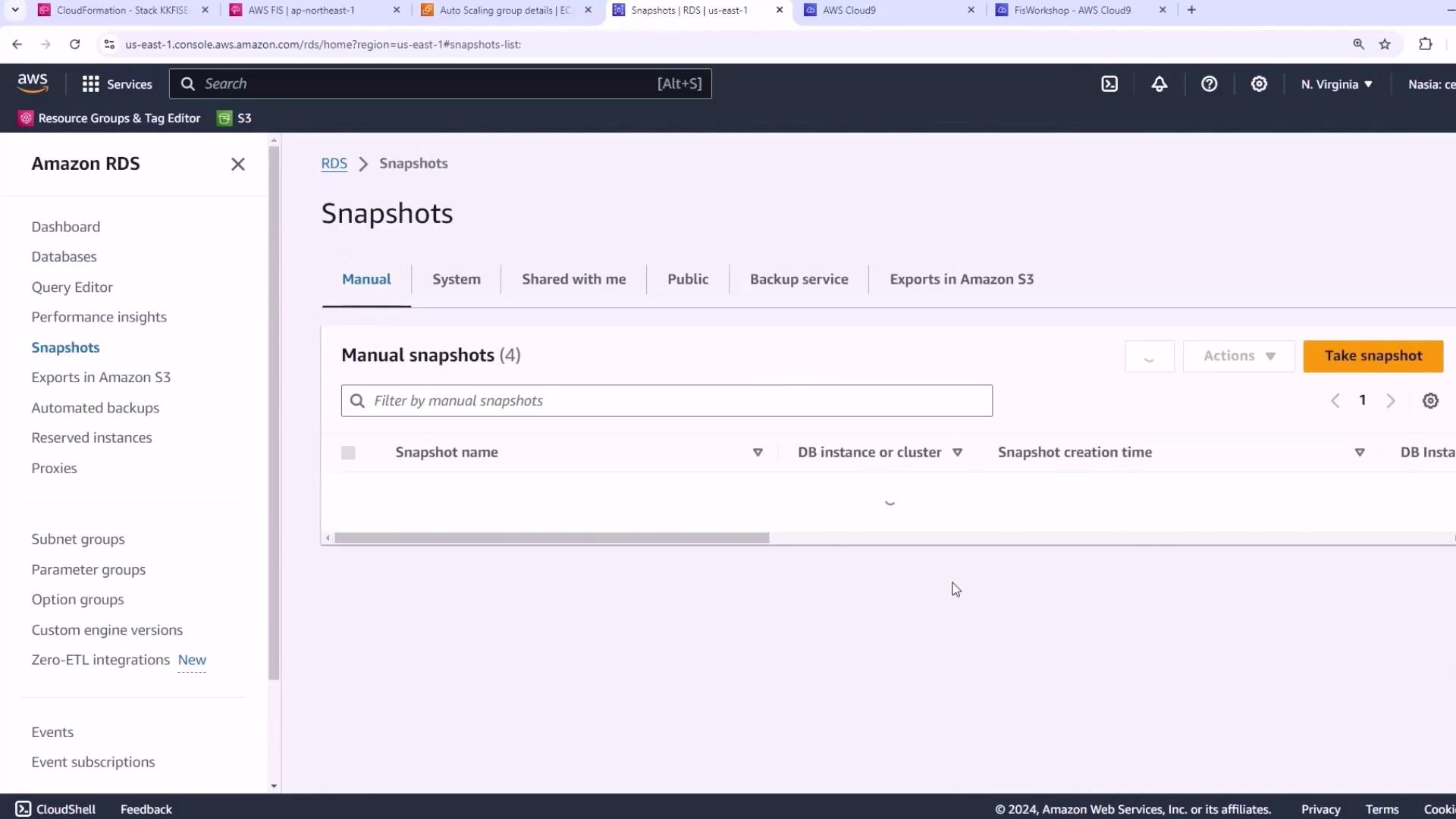This screenshot has height=819, width=1456.
Task: Sort by Snapshot name column arrow
Action: [x=757, y=453]
